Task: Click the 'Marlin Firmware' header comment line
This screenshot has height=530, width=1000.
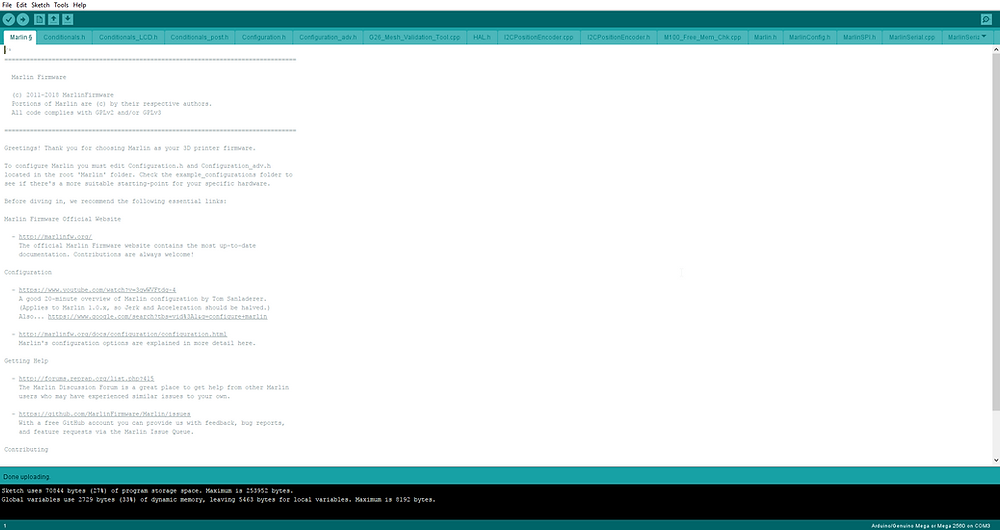Action: pos(39,77)
